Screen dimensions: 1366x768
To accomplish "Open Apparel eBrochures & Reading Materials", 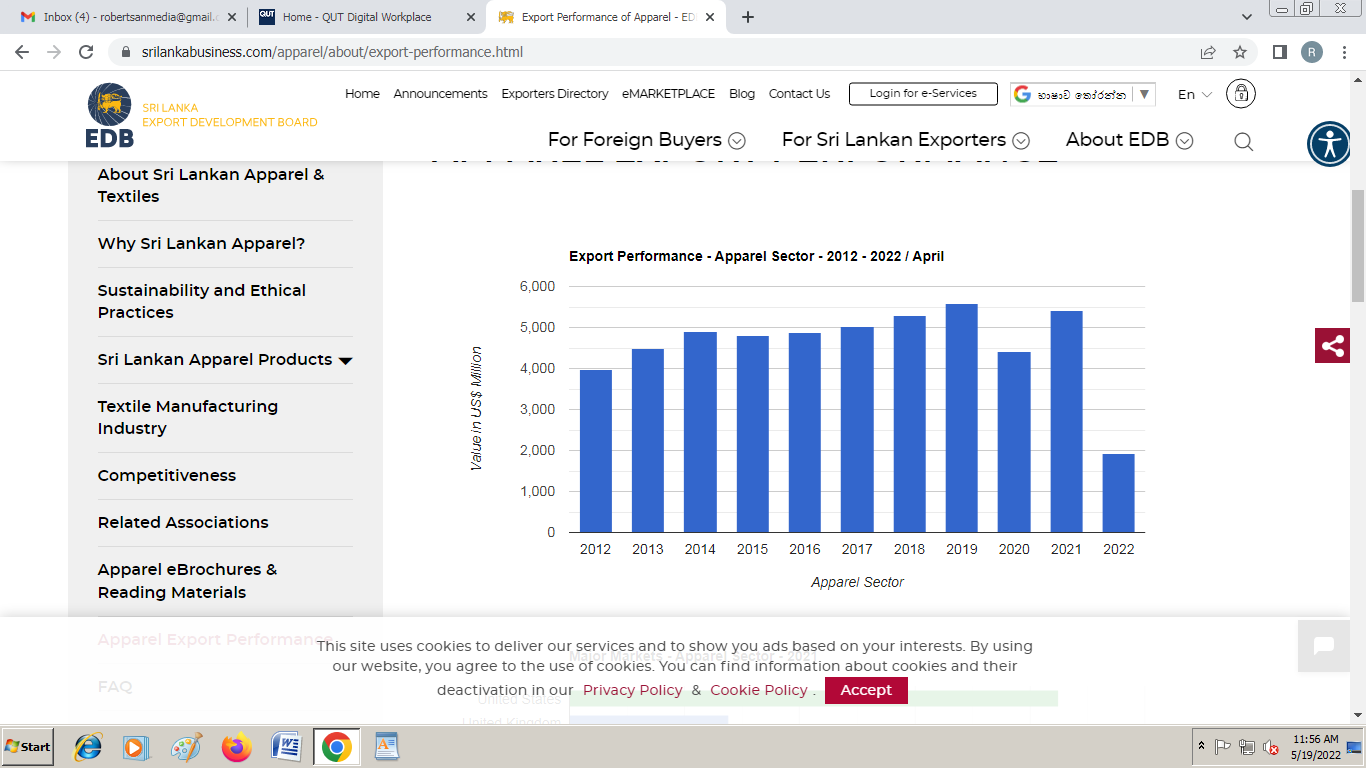I will 187,581.
